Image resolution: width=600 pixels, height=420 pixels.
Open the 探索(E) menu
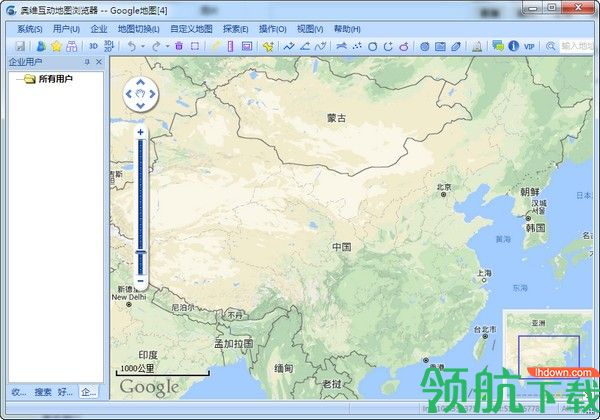(x=236, y=29)
